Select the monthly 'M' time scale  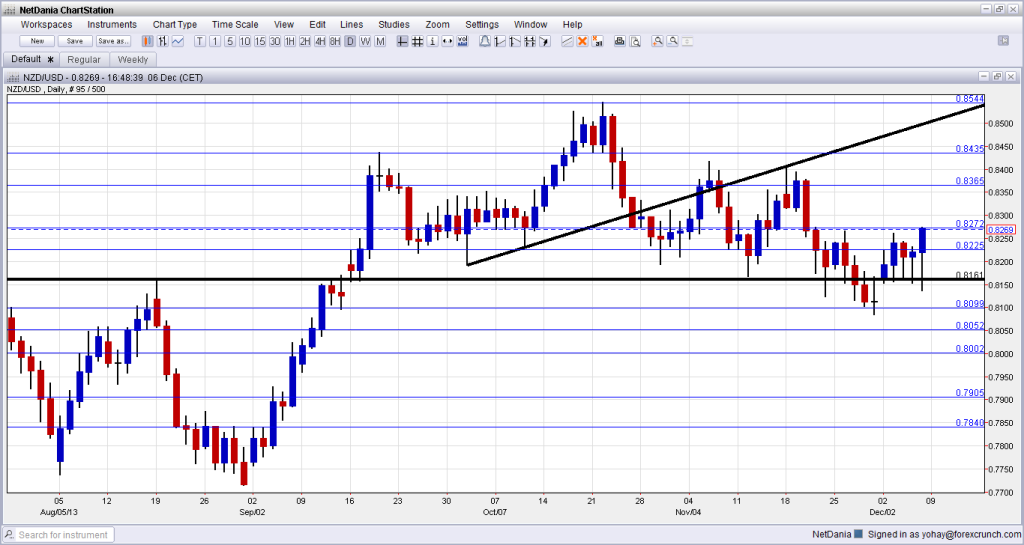380,41
